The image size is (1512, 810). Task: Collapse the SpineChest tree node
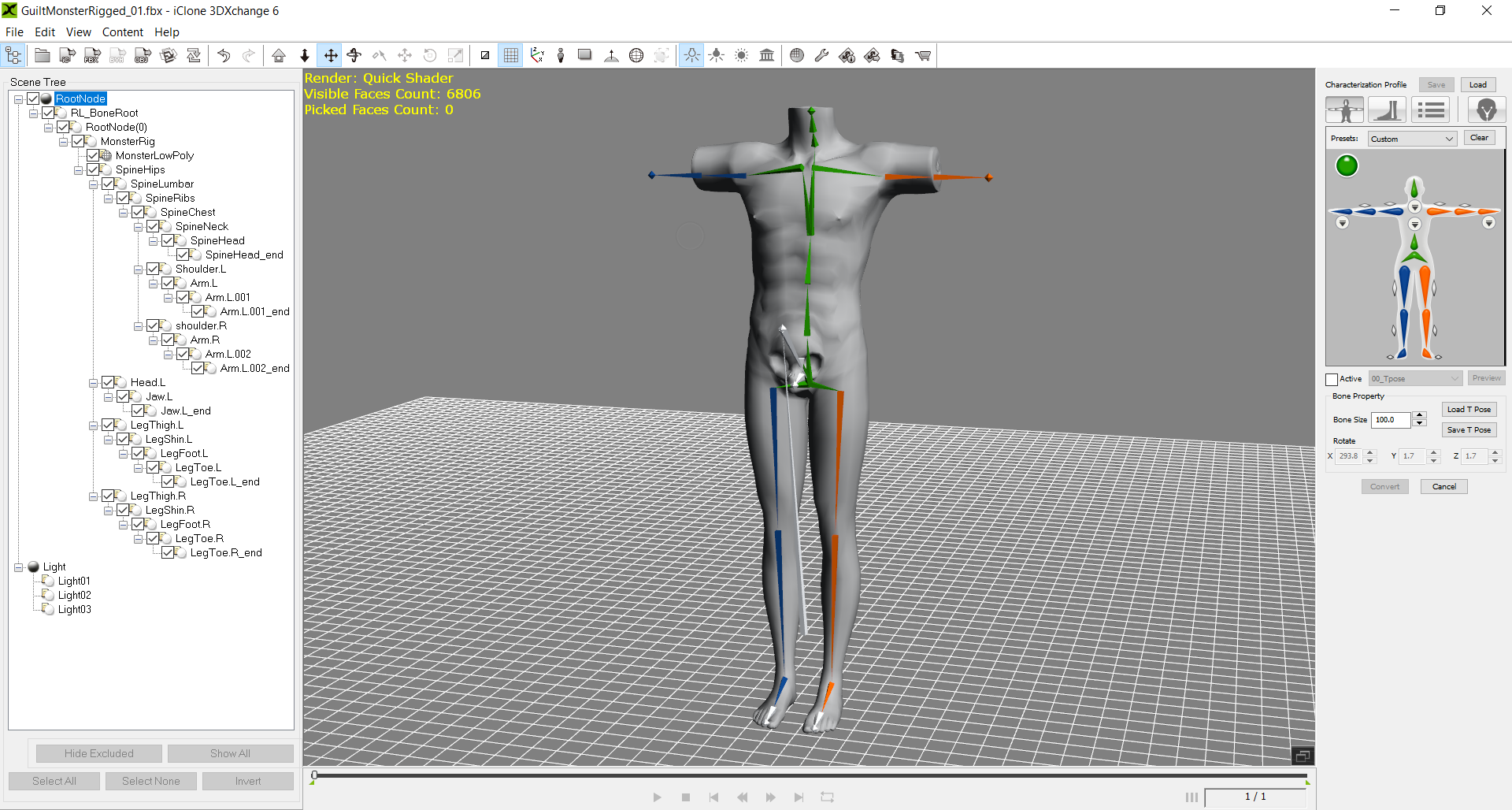click(123, 213)
